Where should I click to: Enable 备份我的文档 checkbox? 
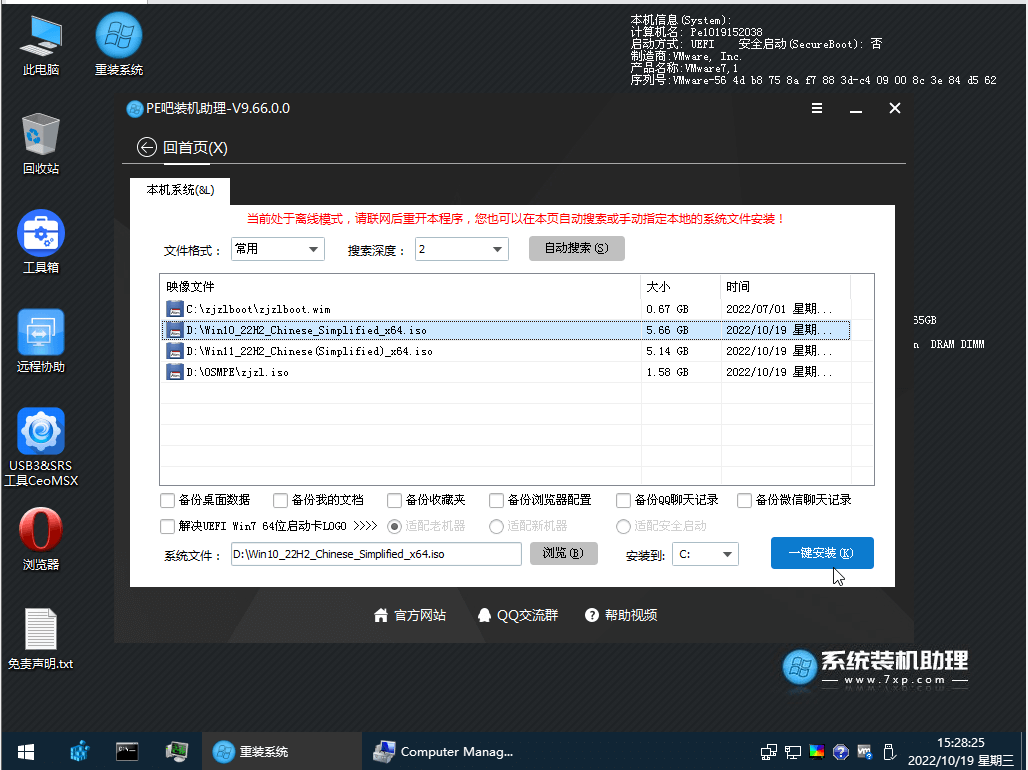(x=280, y=500)
